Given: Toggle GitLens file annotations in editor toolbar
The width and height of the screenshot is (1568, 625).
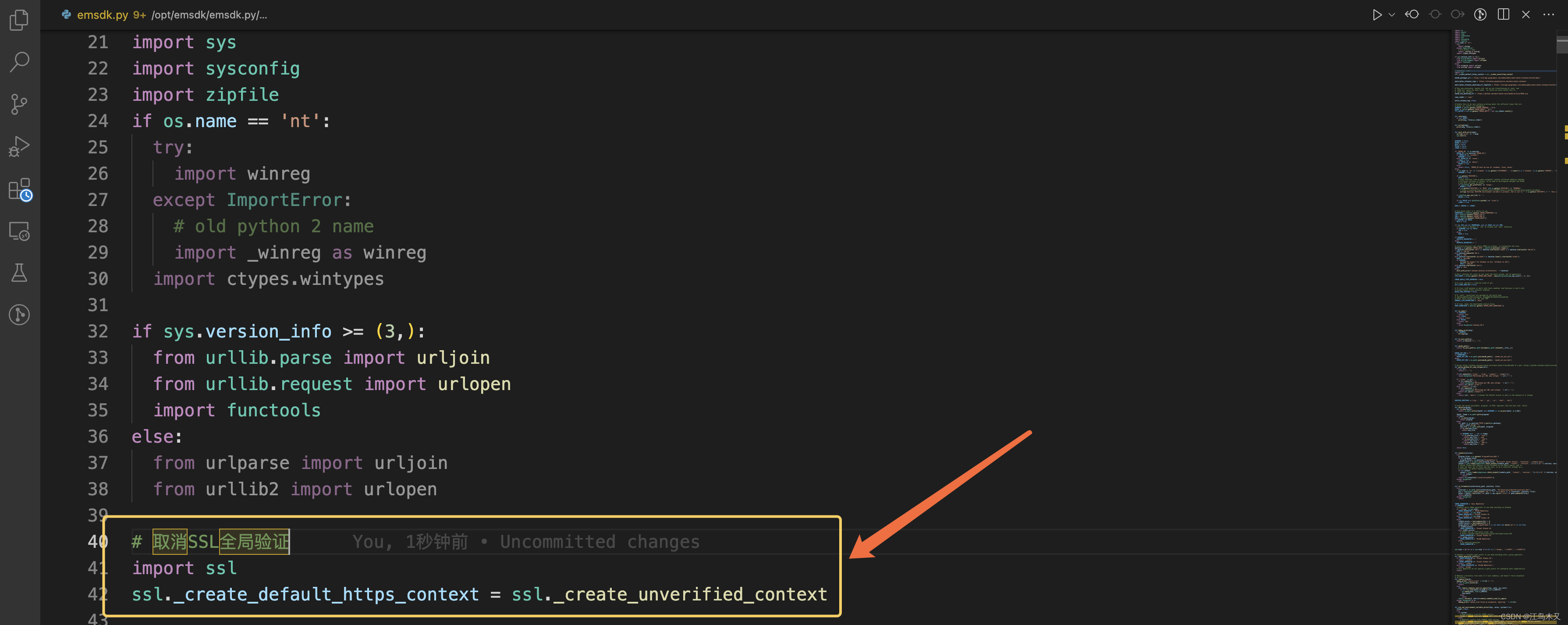Looking at the screenshot, I should (x=1480, y=14).
